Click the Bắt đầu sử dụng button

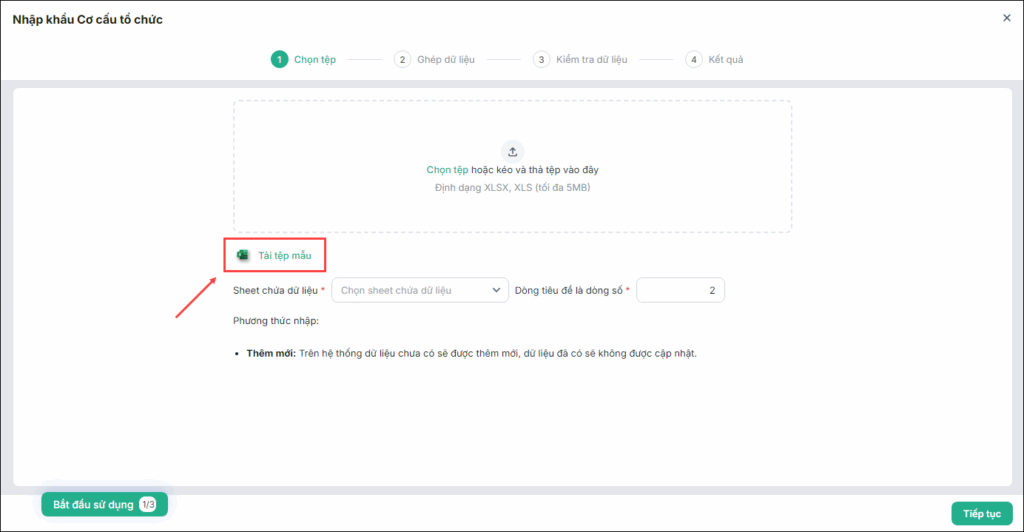104,505
